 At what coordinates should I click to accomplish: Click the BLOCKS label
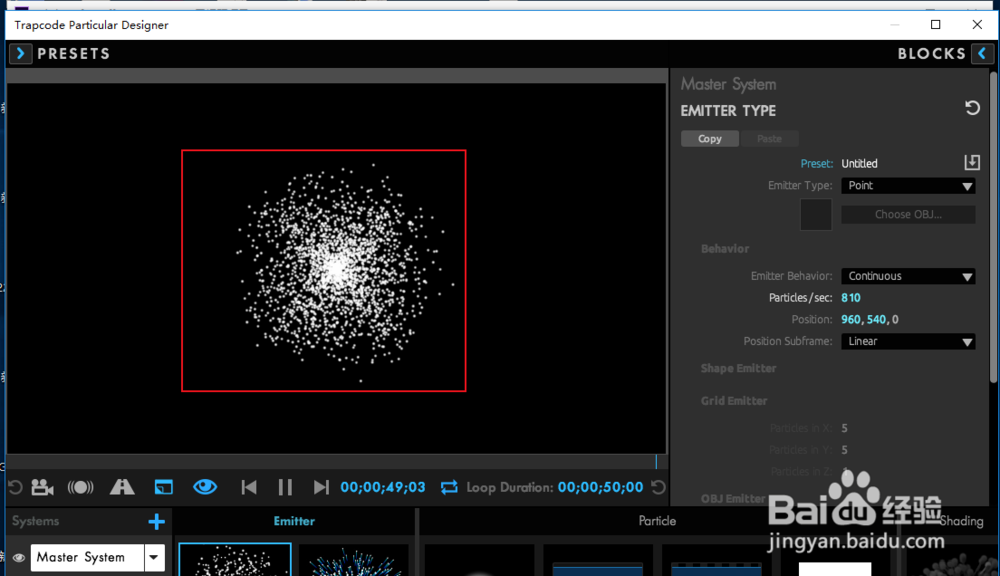[x=932, y=54]
